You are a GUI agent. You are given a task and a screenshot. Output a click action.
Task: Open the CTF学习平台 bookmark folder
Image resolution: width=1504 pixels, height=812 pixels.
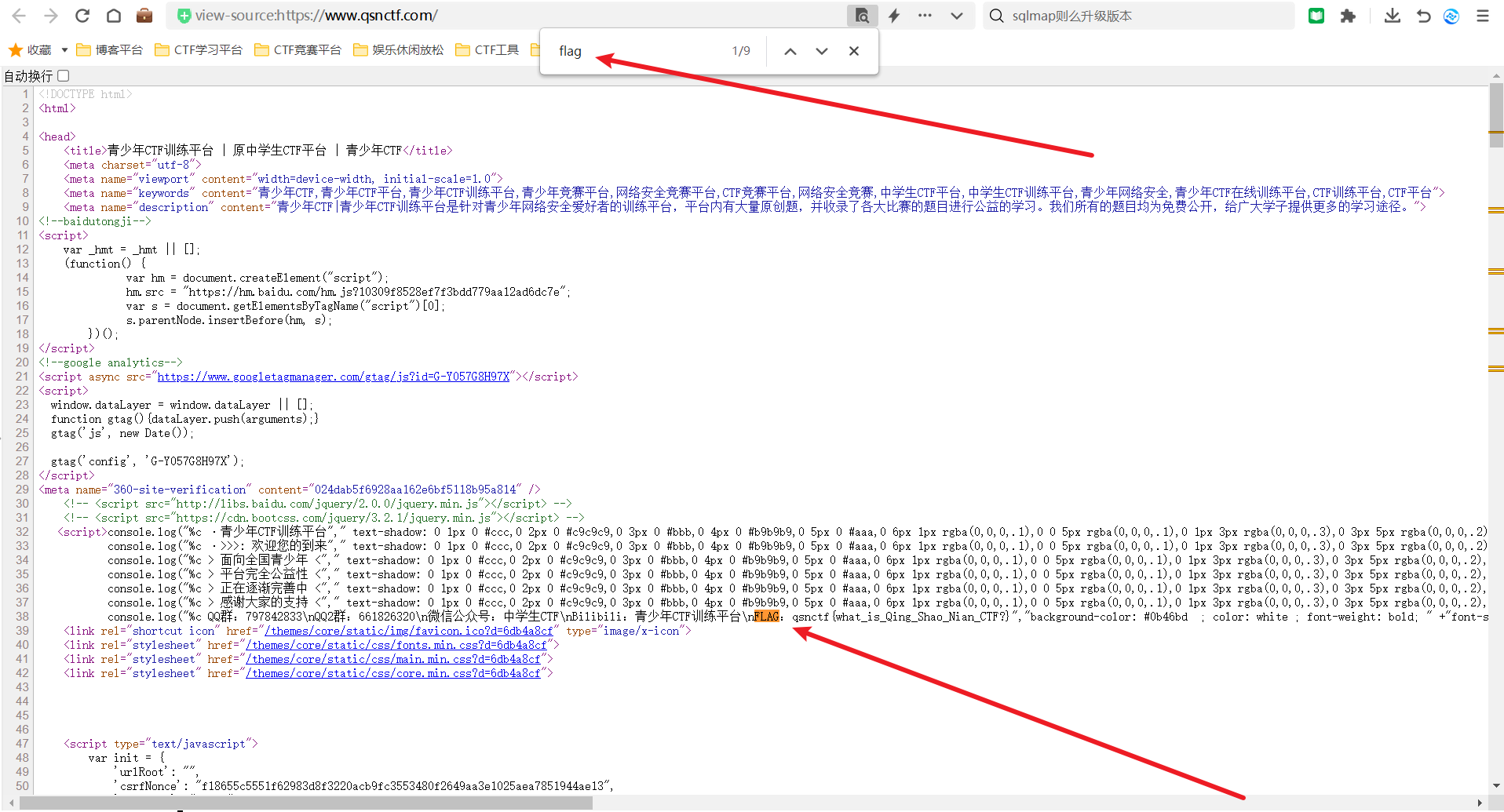tap(199, 50)
